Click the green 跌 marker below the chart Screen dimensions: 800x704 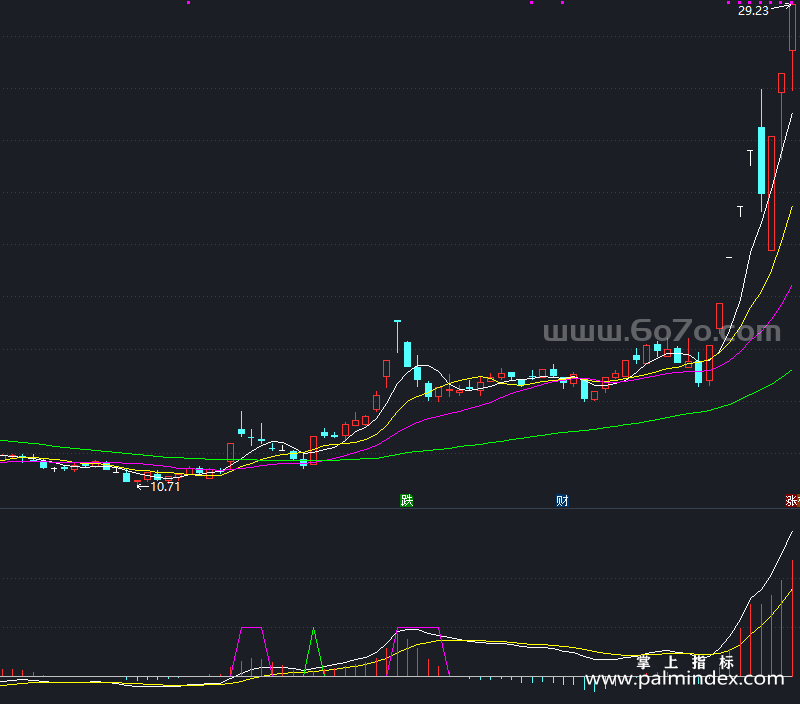coord(407,500)
